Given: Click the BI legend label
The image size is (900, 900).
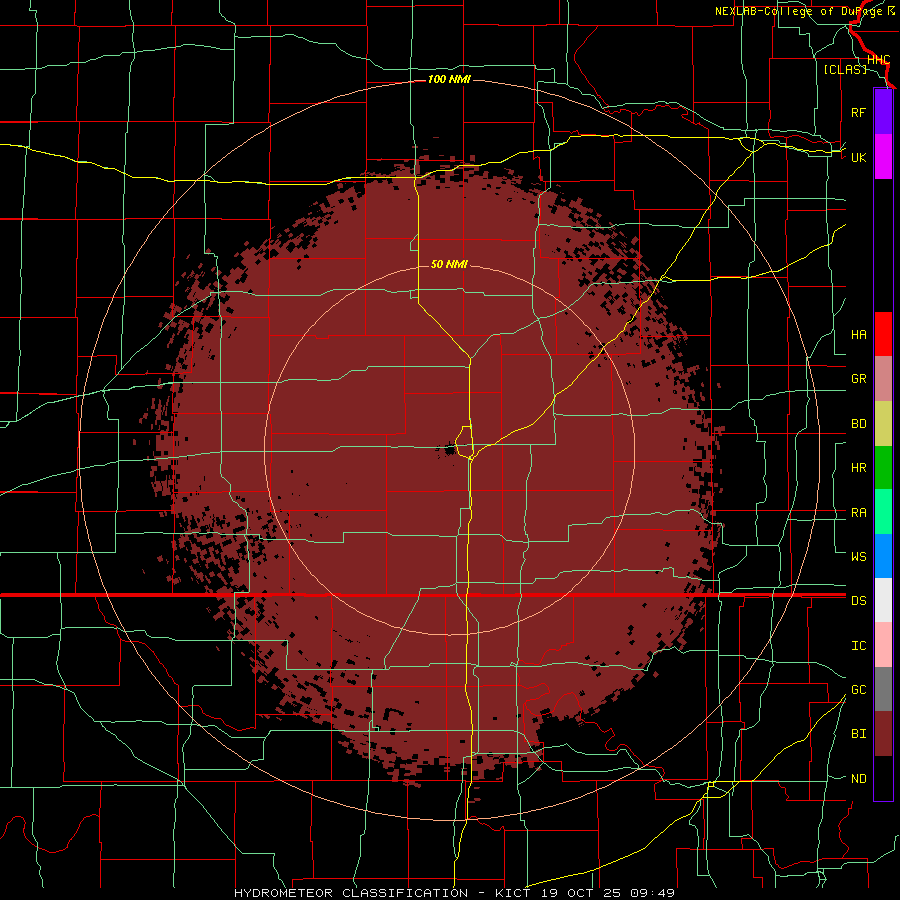Looking at the screenshot, I should [858, 734].
